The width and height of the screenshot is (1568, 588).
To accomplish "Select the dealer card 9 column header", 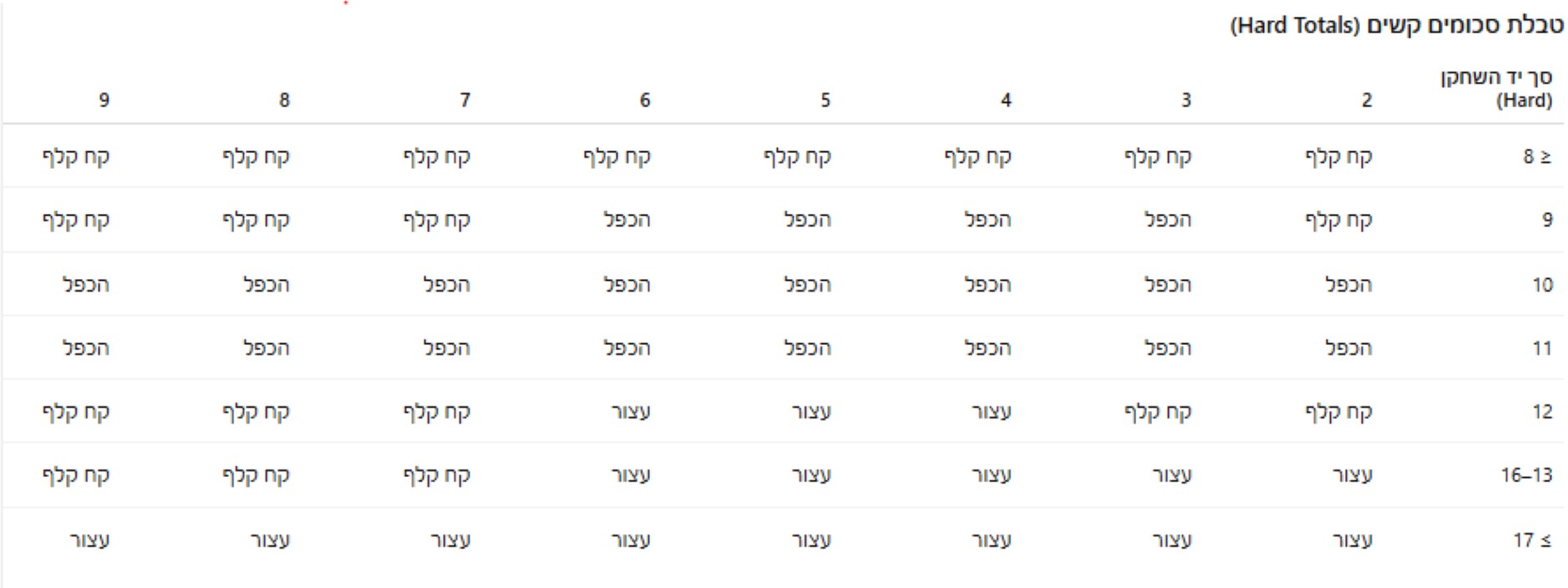I will [104, 100].
